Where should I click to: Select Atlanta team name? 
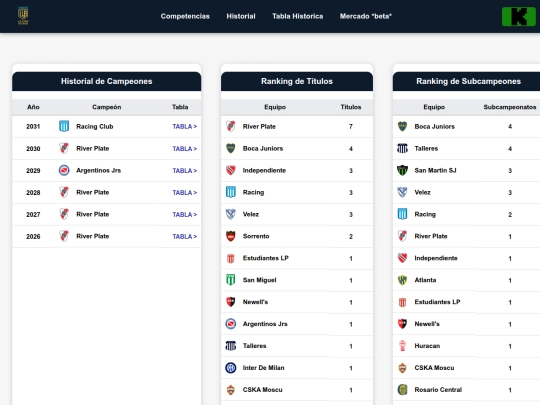(x=425, y=280)
